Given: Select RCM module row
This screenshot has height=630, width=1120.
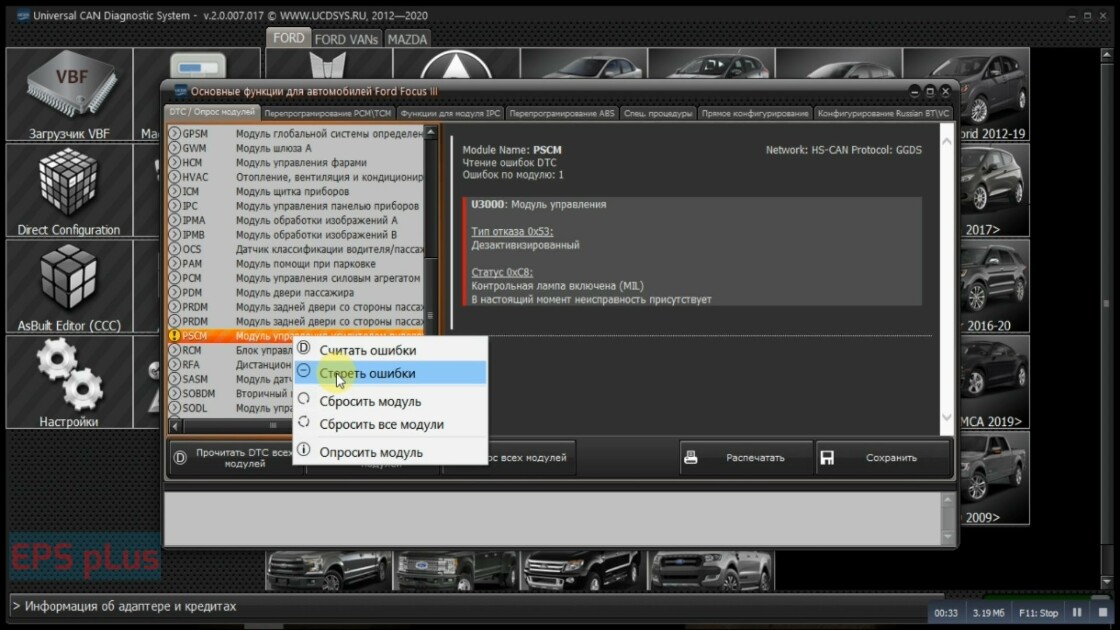Looking at the screenshot, I should [x=230, y=350].
